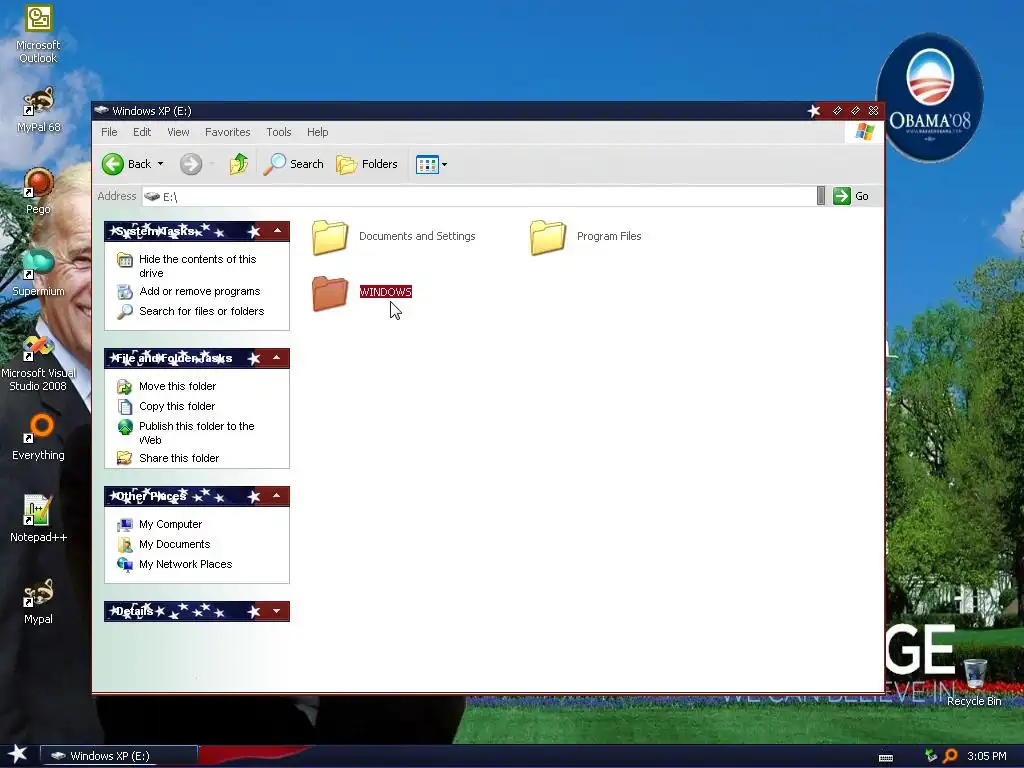Click the Views icon button
The image size is (1024, 768).
coord(427,165)
